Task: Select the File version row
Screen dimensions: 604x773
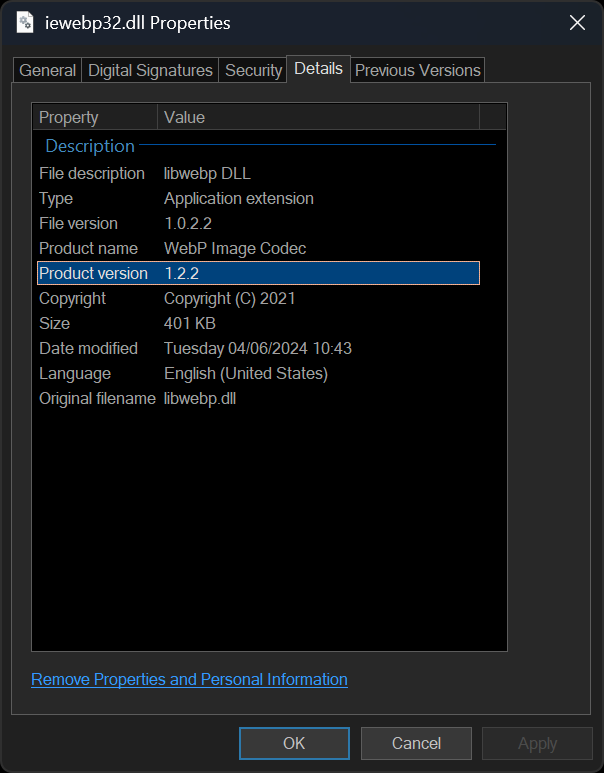Action: 78,223
